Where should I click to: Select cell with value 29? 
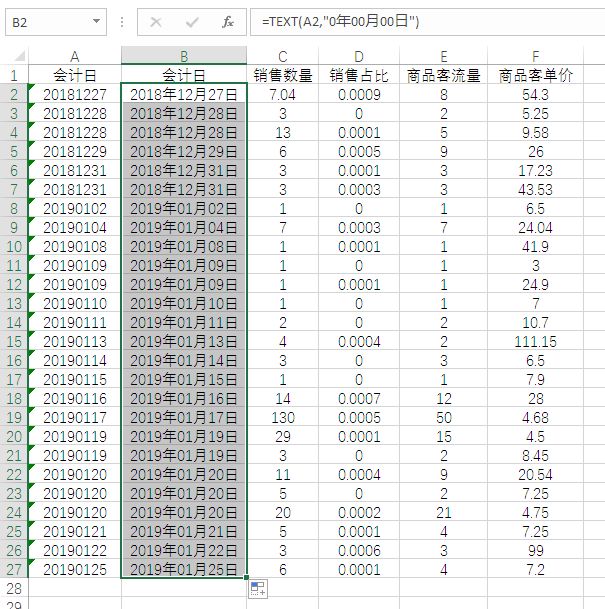coord(283,436)
